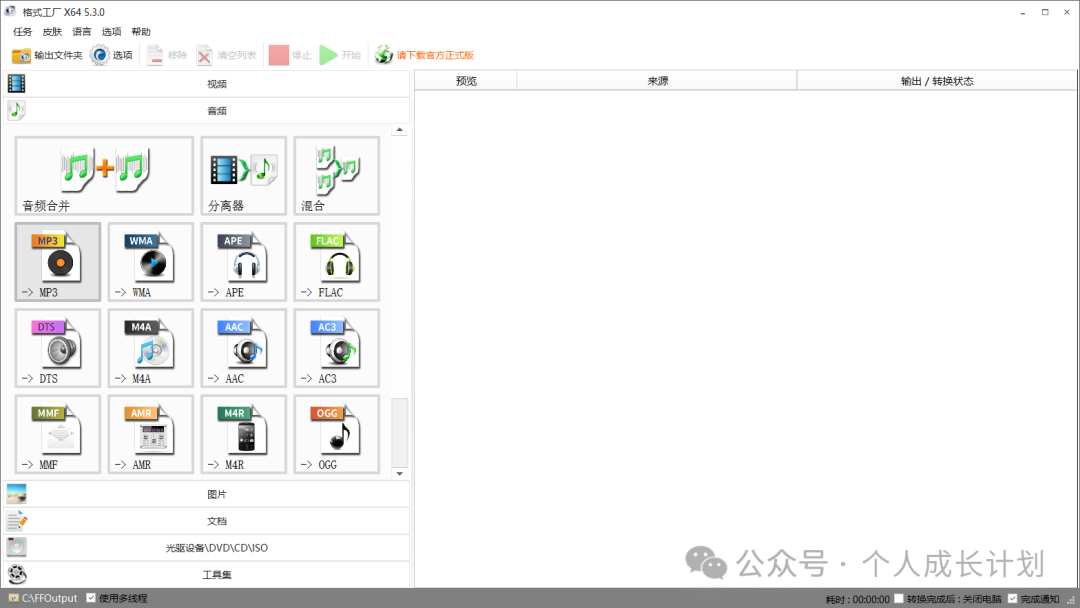The image size is (1080, 608).
Task: Click the 清空列表 clear list button
Action: click(x=226, y=55)
